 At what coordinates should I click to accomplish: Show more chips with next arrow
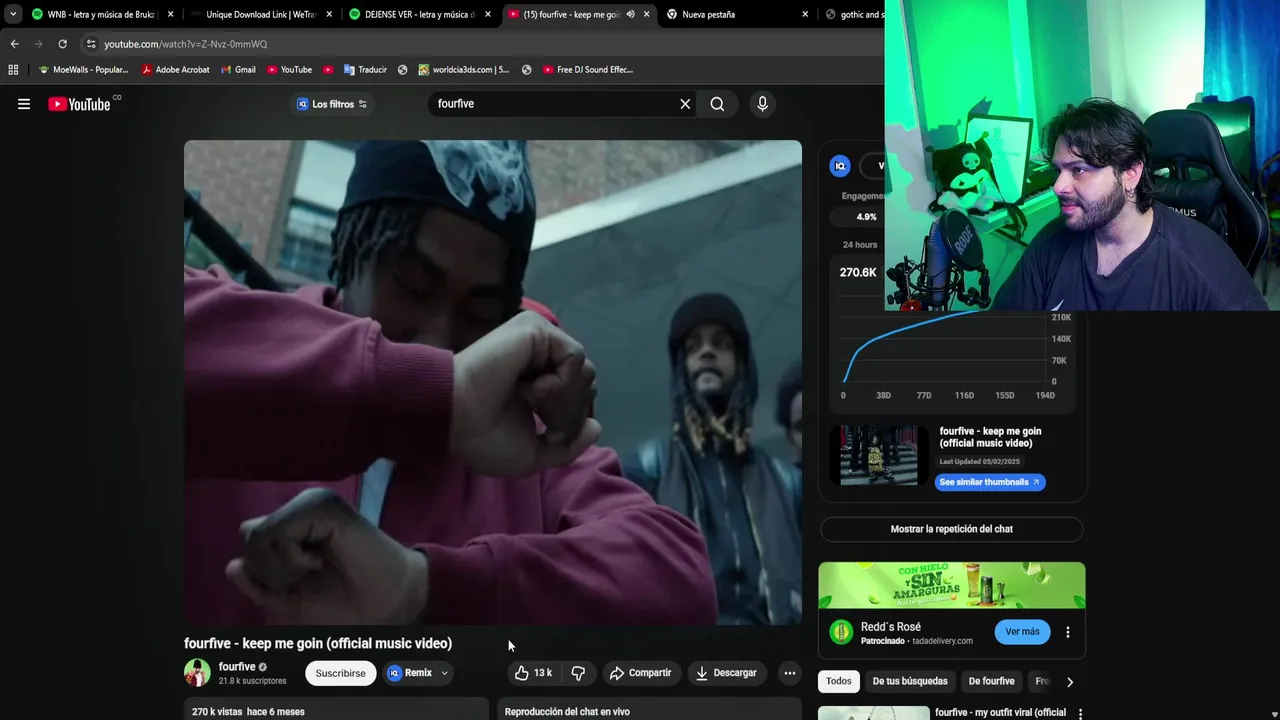1069,682
